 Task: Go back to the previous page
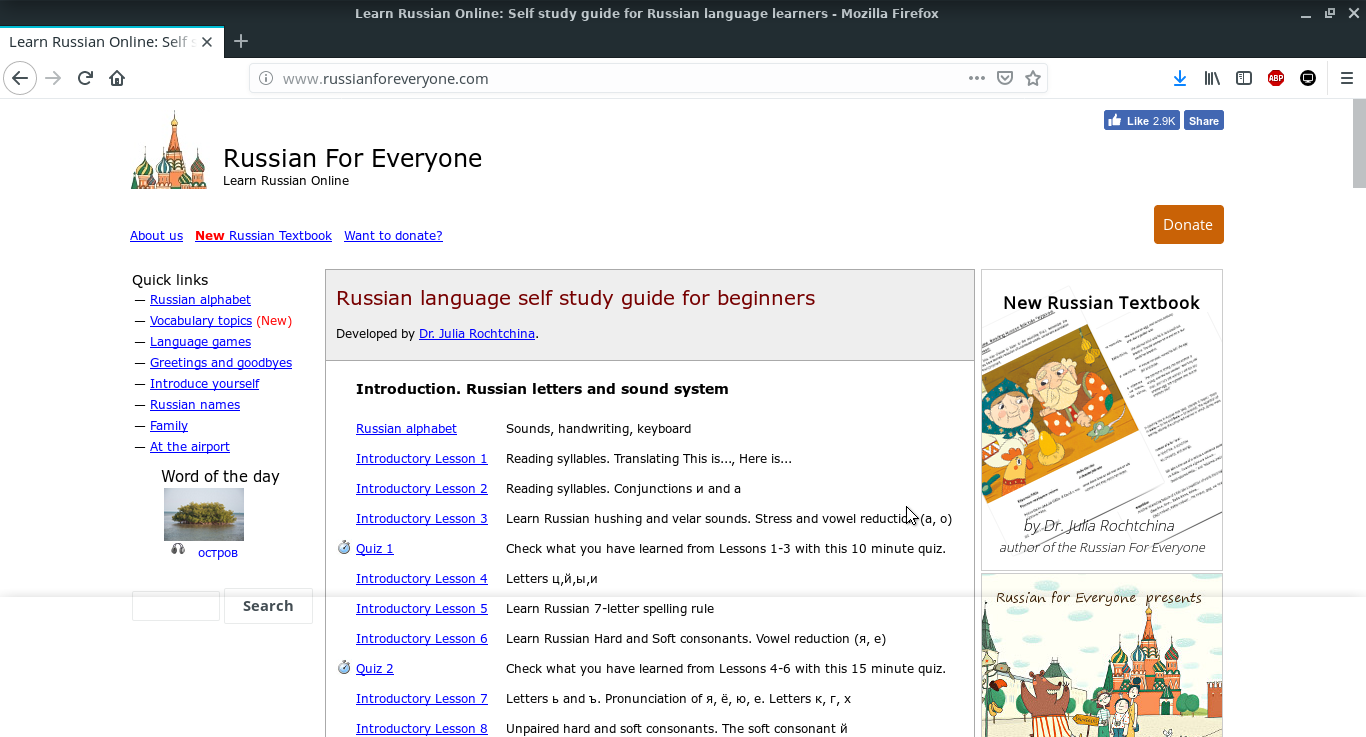(x=20, y=78)
